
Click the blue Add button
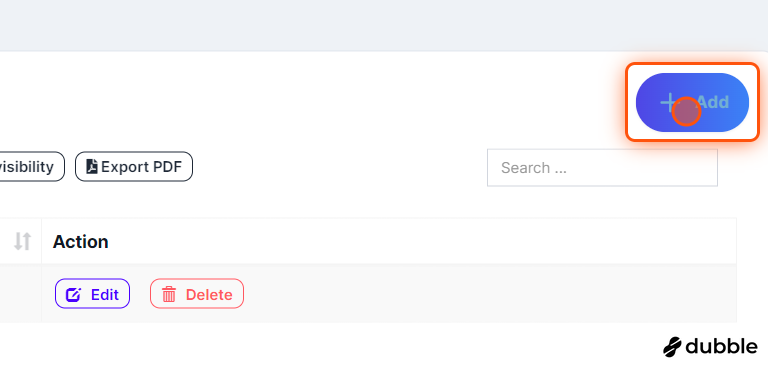pos(692,102)
